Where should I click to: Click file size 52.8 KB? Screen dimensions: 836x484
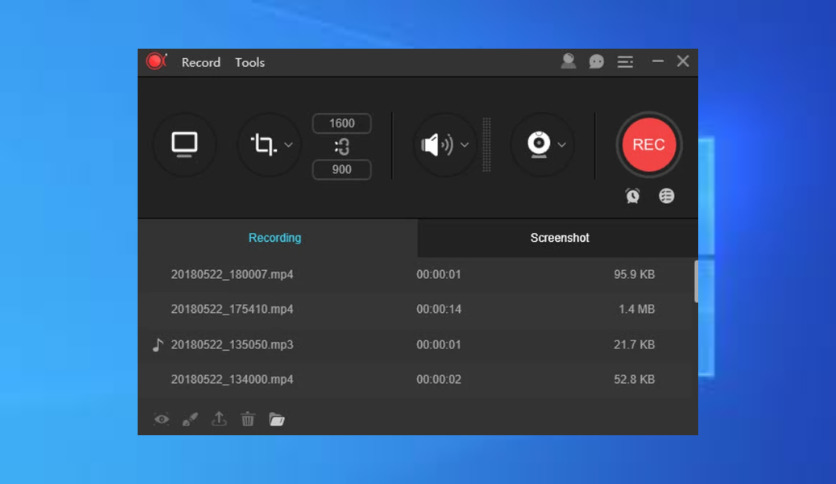634,380
